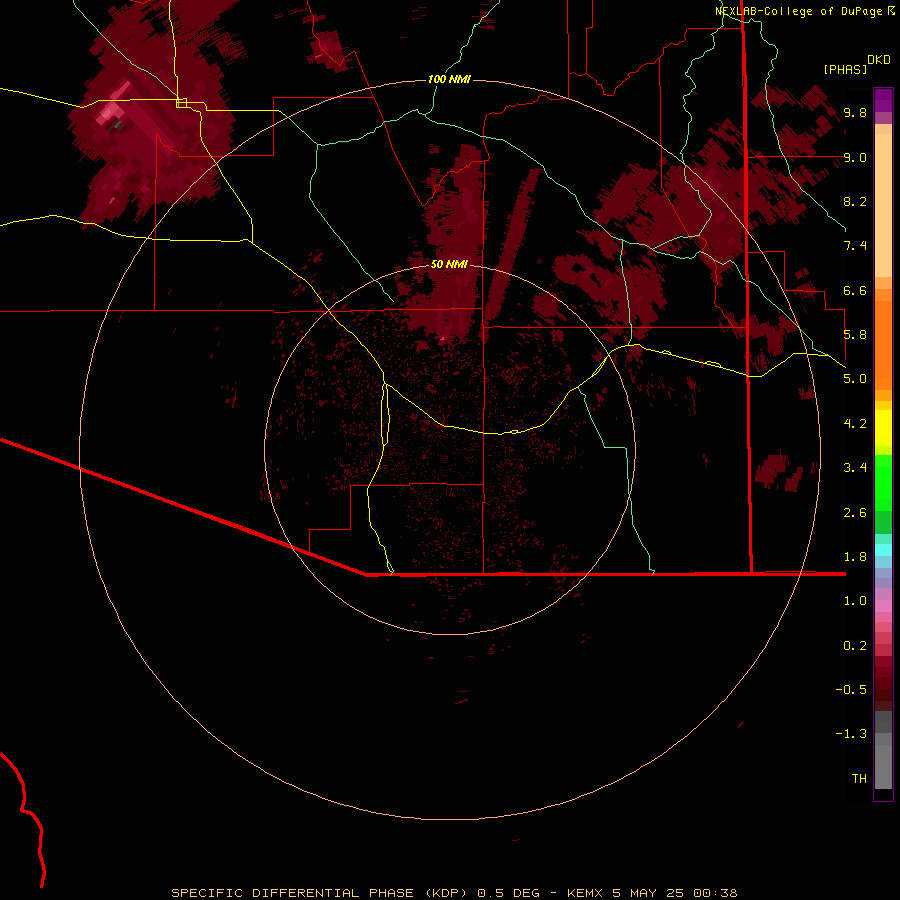Click the 0.5 DEG elevation angle text
900x900 pixels.
[509, 893]
